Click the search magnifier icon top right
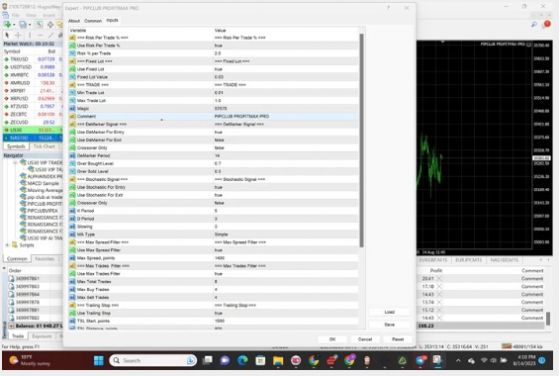Viewport: 560px width, 376px height. [x=534, y=24]
